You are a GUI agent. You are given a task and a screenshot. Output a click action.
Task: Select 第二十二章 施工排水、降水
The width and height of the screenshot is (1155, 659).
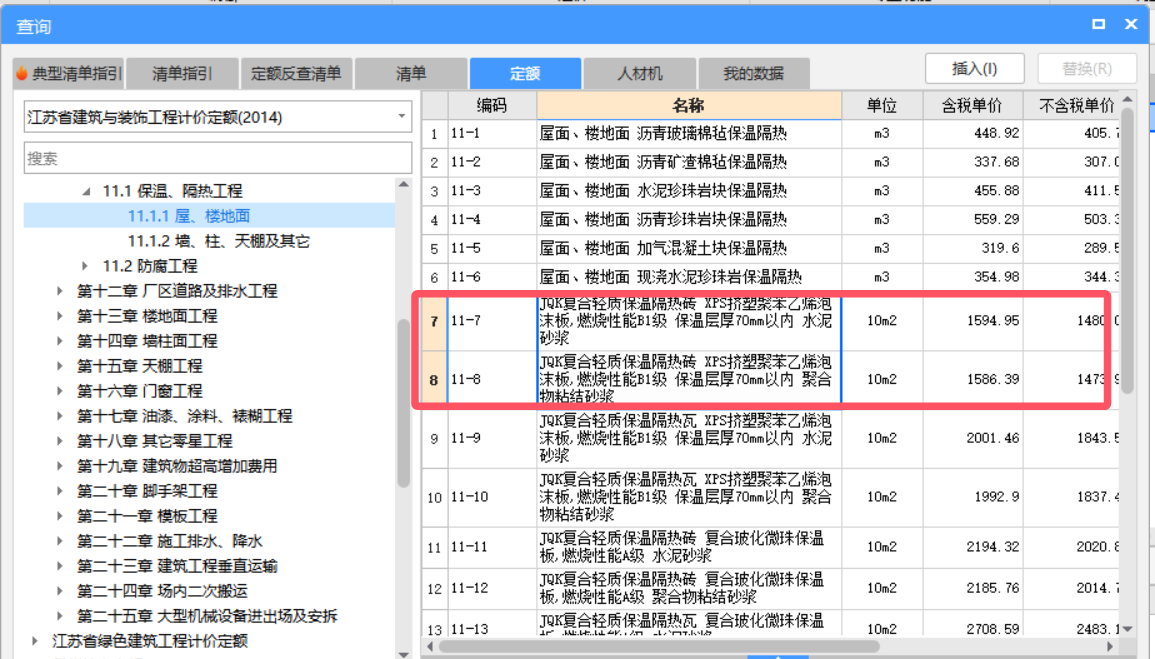tap(170, 541)
